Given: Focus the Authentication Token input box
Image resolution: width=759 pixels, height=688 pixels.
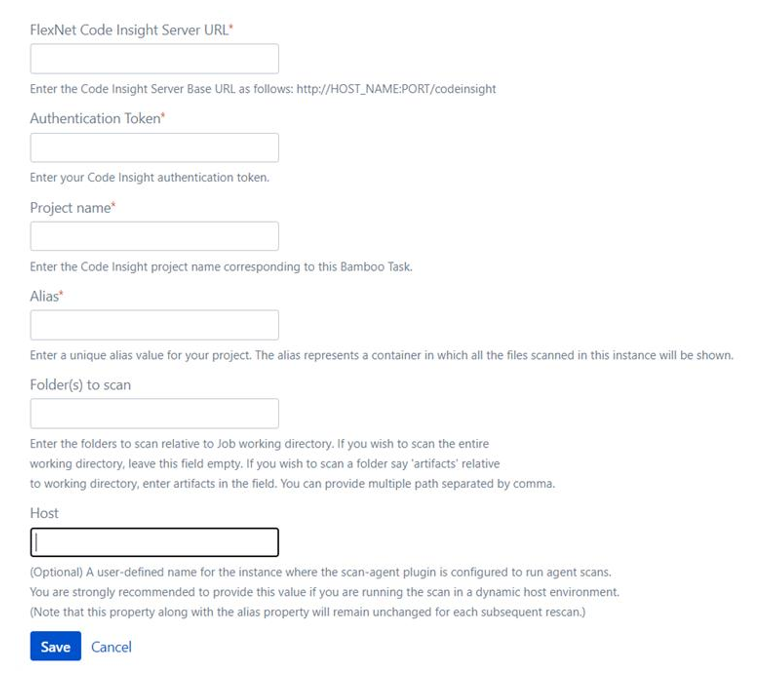Looking at the screenshot, I should pyautogui.click(x=154, y=148).
